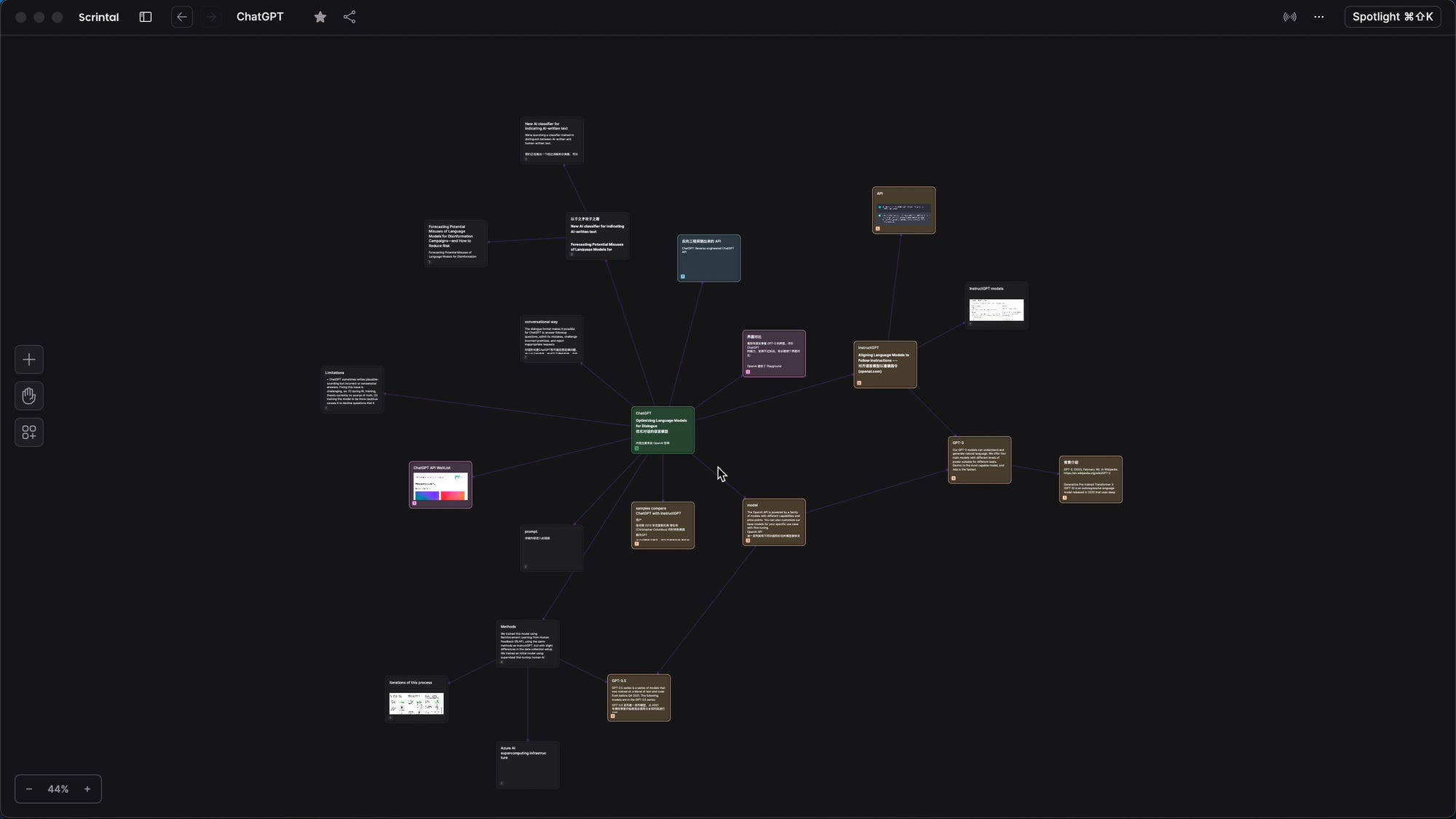Open the share board icon

(x=349, y=17)
